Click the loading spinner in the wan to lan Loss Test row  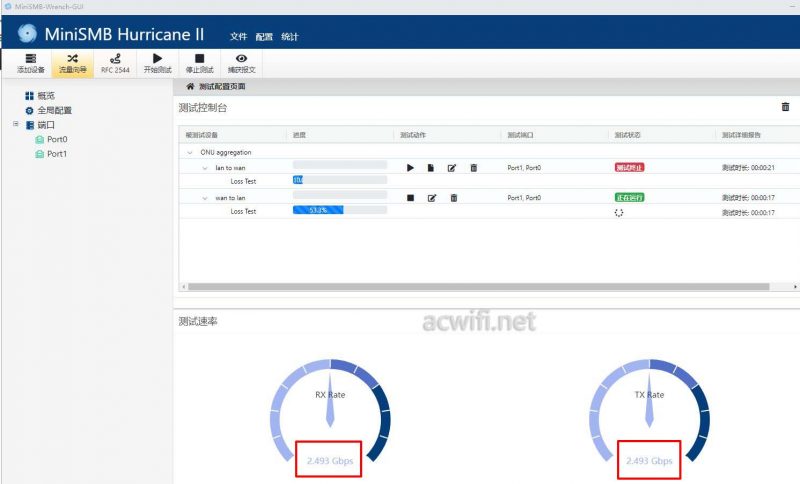coord(619,213)
